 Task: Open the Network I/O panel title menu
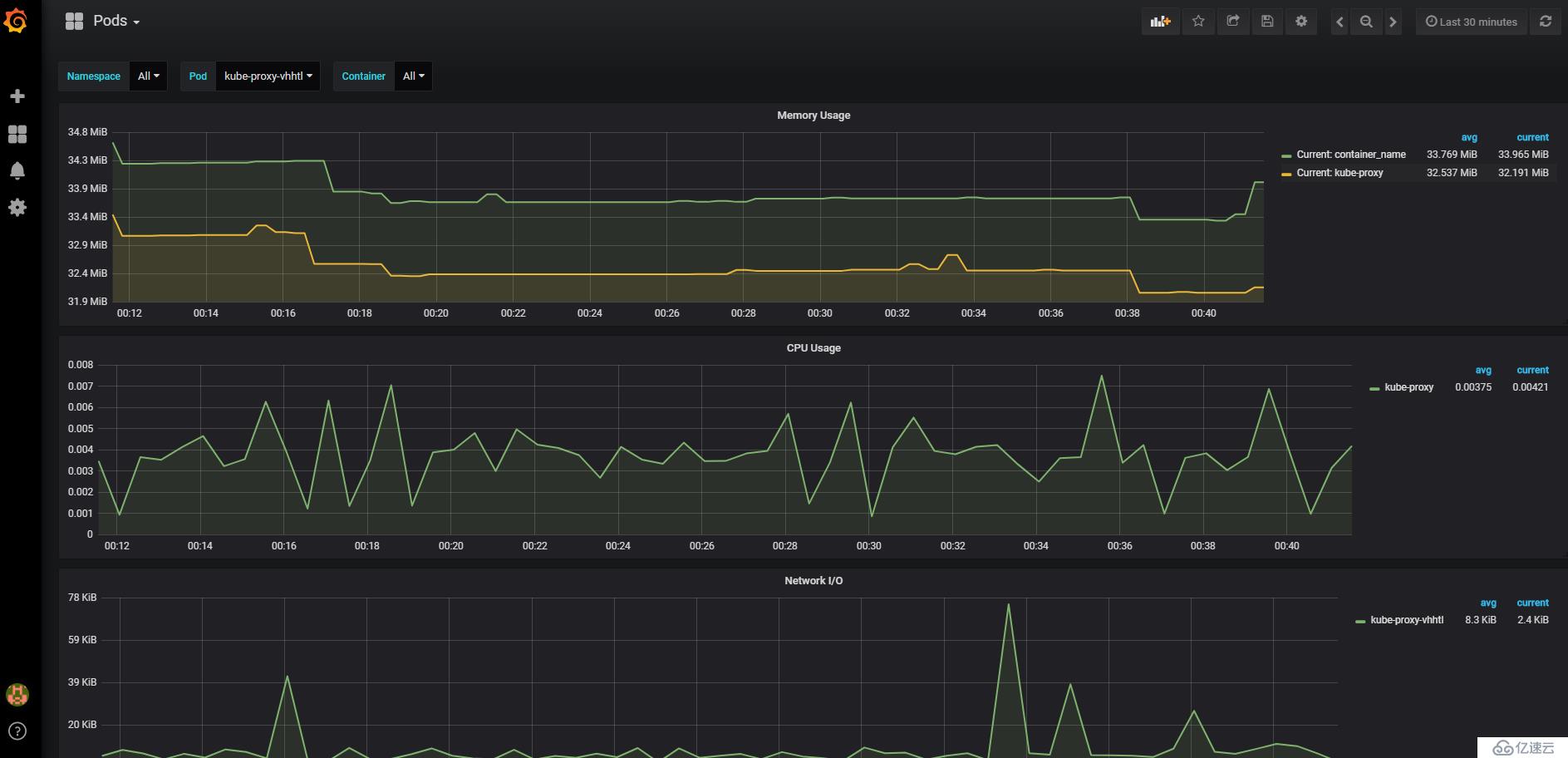pyautogui.click(x=813, y=581)
